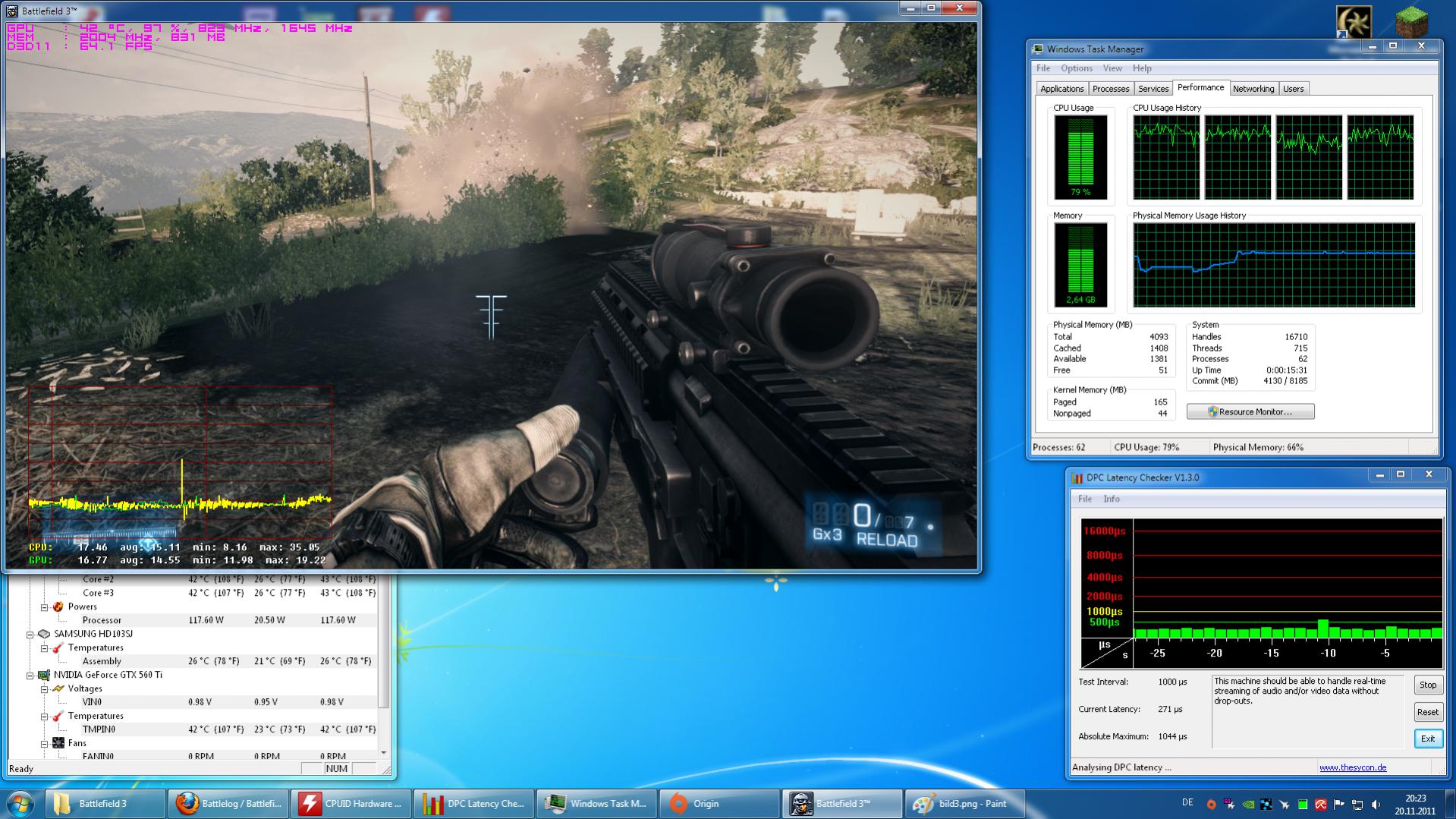Open the volume speaker tray icon
This screenshot has width=1456, height=819.
pos(1376,804)
